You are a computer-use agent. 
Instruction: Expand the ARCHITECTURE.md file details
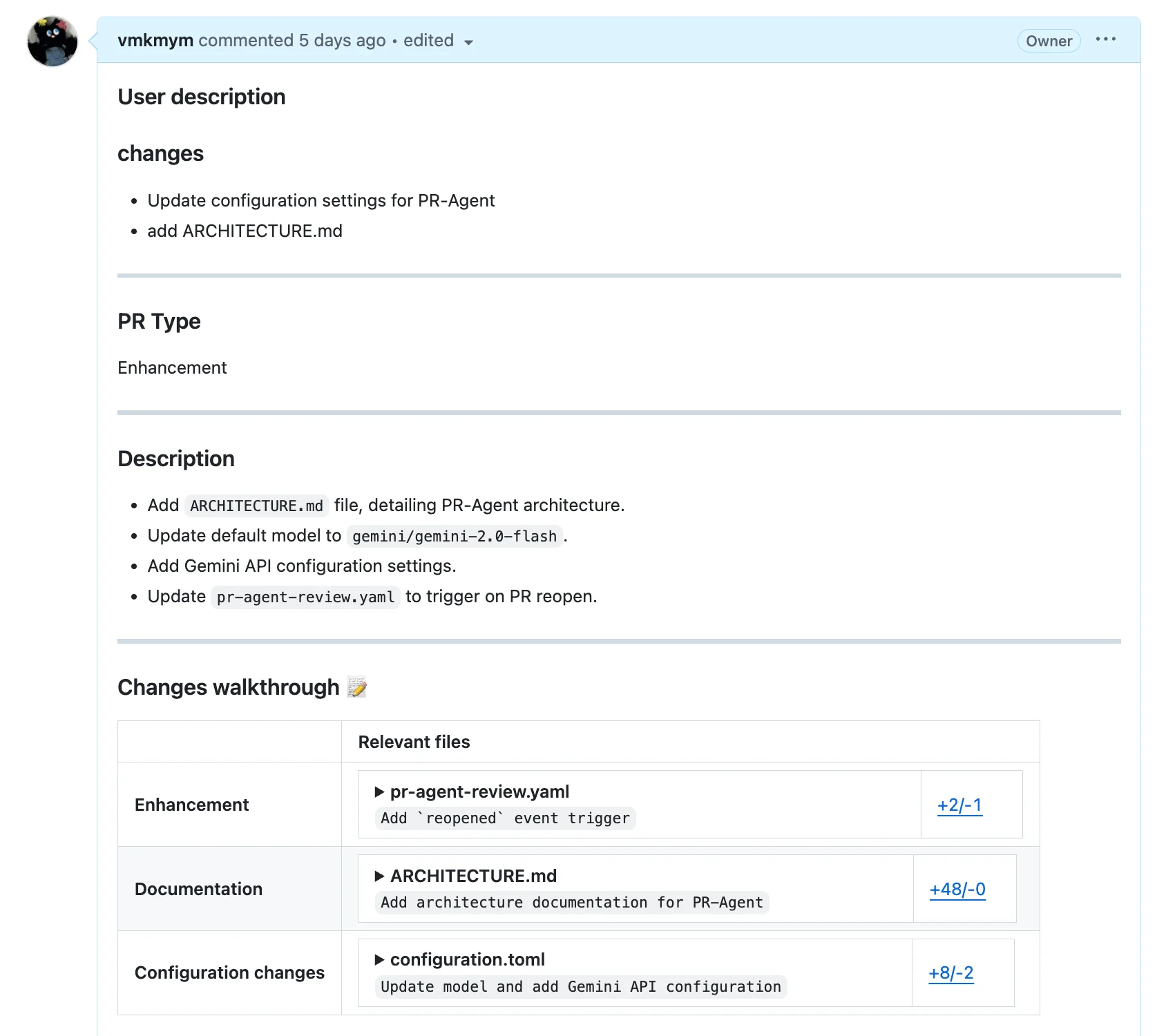379,876
